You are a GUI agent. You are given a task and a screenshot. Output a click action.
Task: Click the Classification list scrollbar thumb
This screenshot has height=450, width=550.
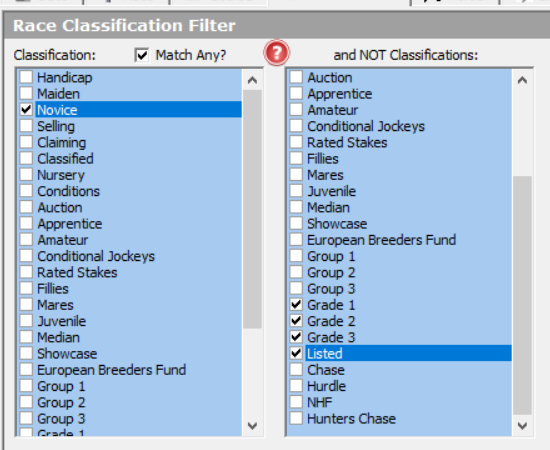point(252,209)
